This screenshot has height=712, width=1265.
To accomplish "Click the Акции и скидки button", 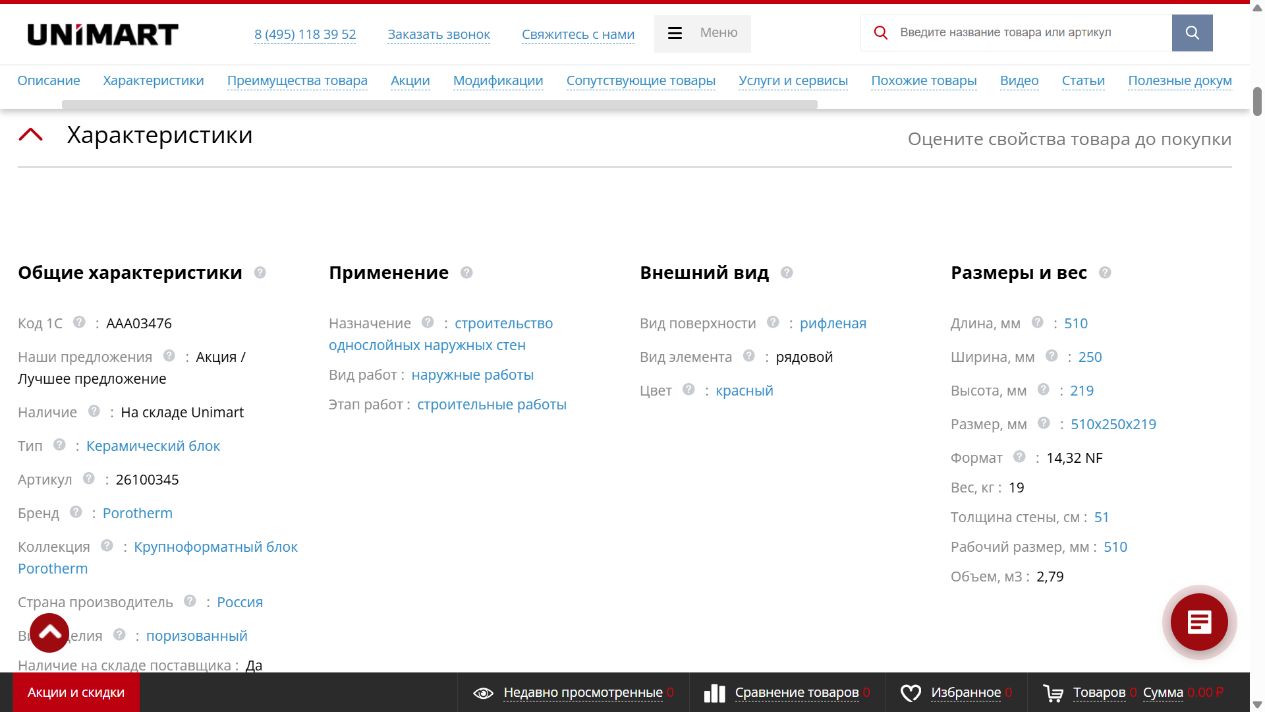I will click(x=76, y=692).
